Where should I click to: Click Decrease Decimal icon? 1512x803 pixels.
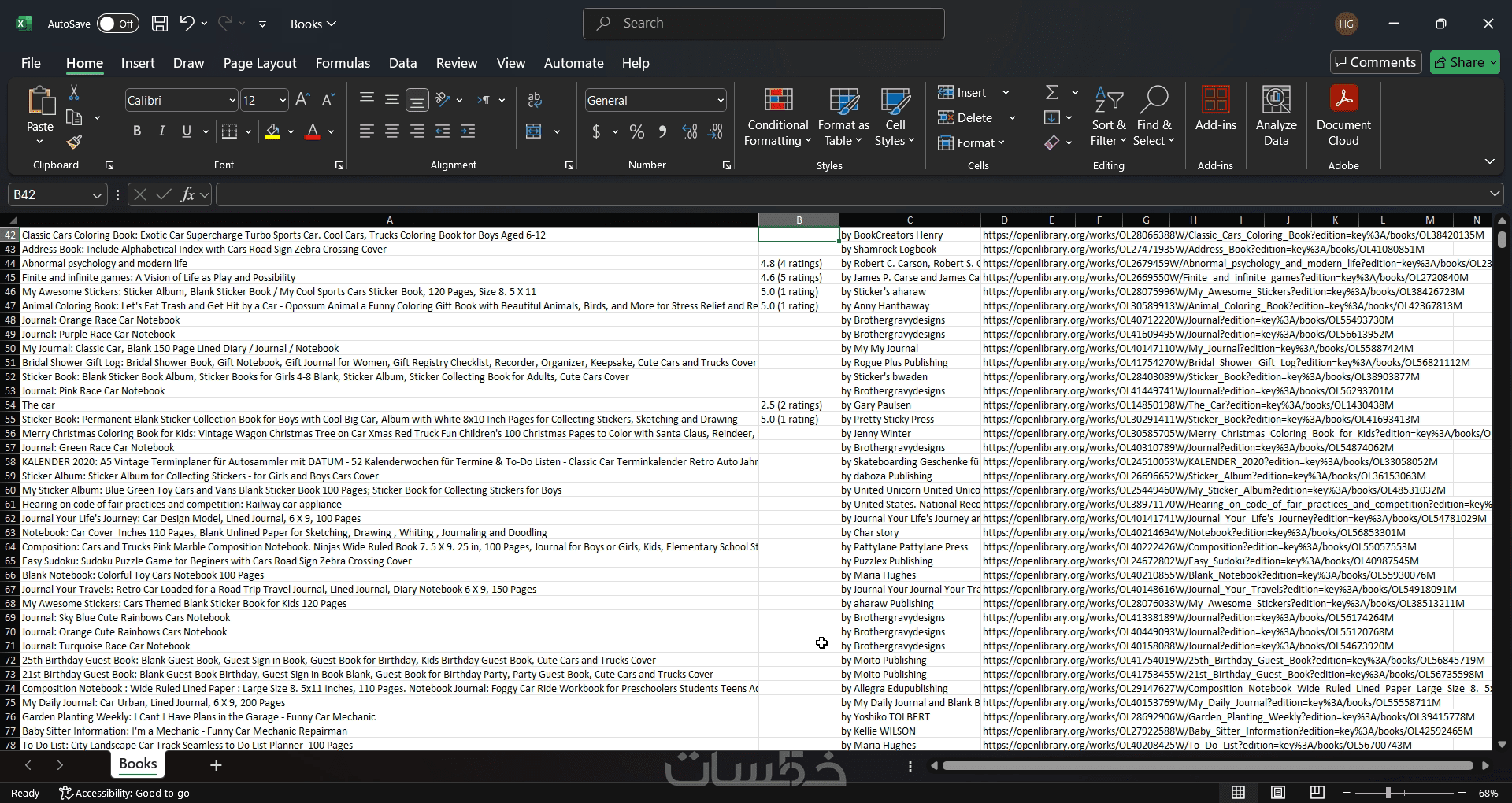click(x=715, y=131)
